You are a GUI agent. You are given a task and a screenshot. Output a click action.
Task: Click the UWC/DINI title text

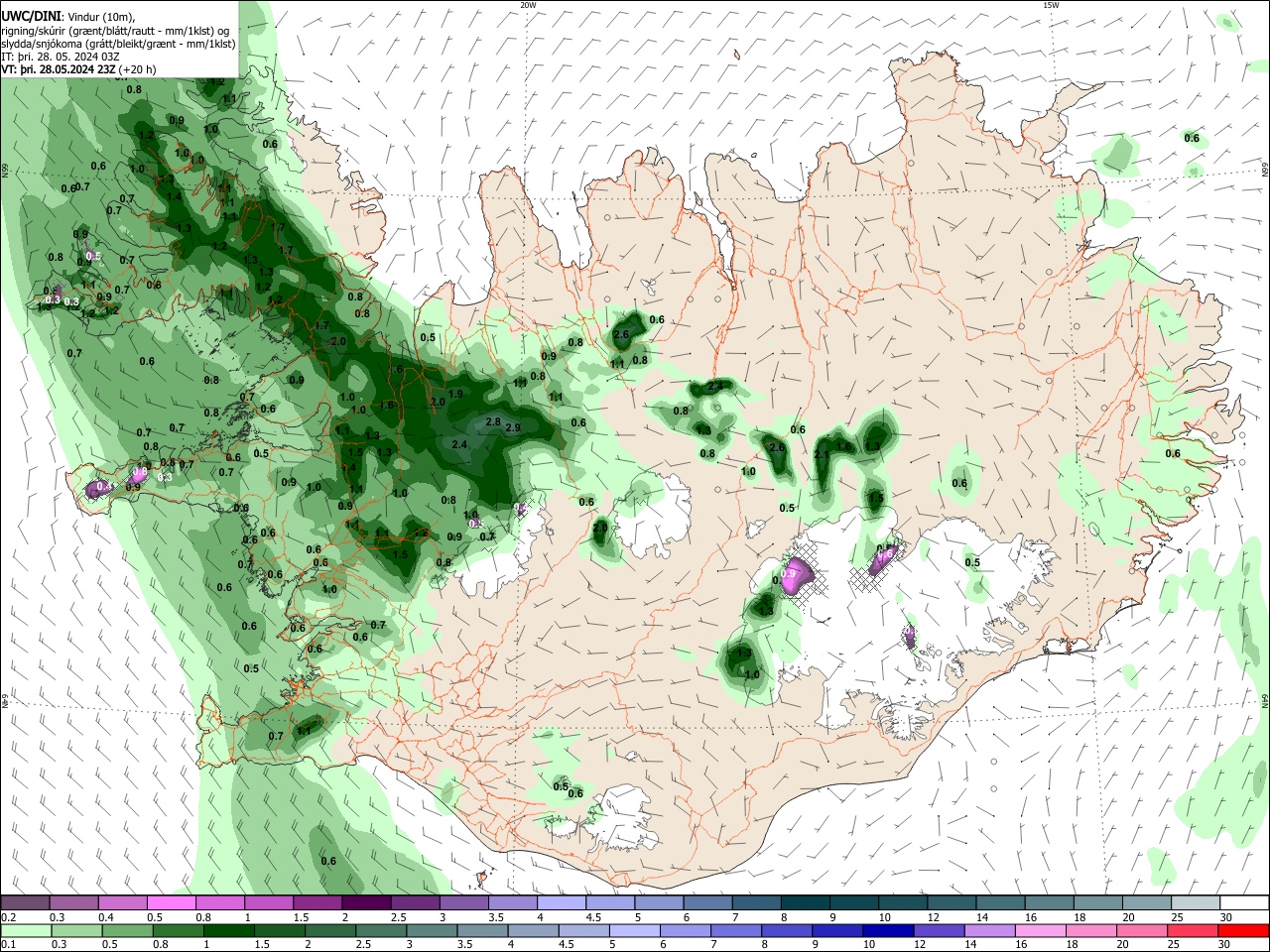[x=30, y=17]
